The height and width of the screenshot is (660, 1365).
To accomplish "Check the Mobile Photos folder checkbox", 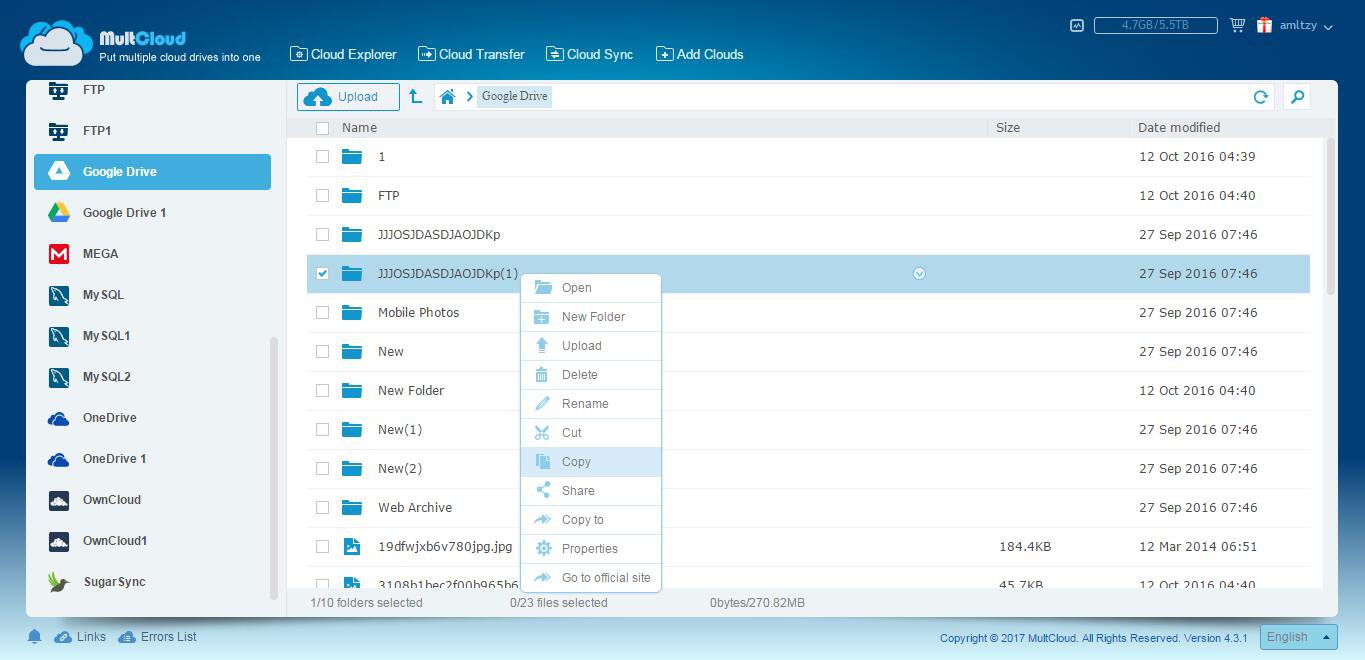I will coord(322,312).
